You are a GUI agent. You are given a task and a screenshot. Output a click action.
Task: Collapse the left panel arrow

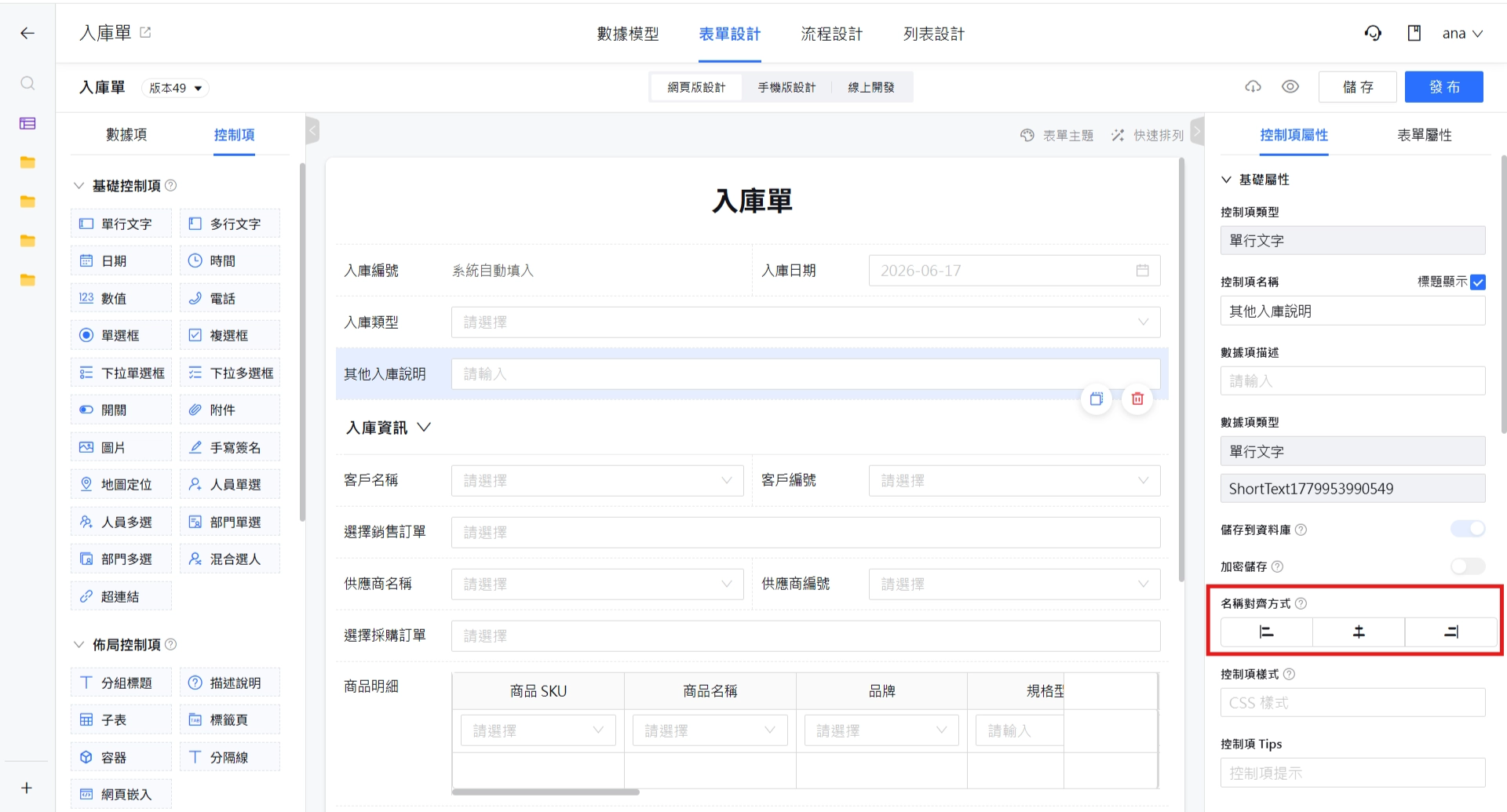[312, 129]
